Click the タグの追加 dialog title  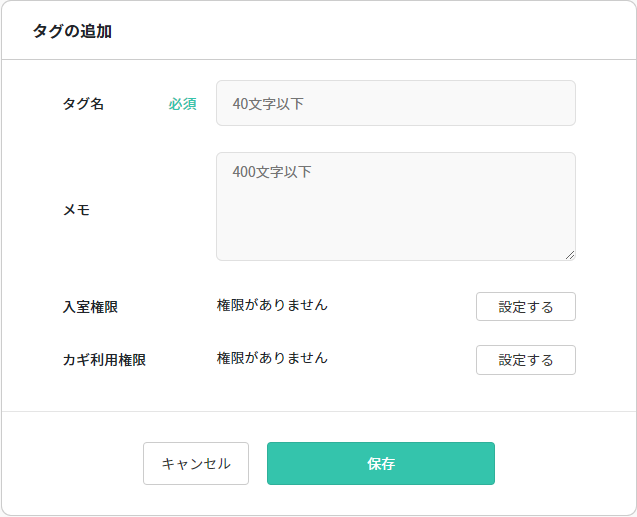click(72, 31)
